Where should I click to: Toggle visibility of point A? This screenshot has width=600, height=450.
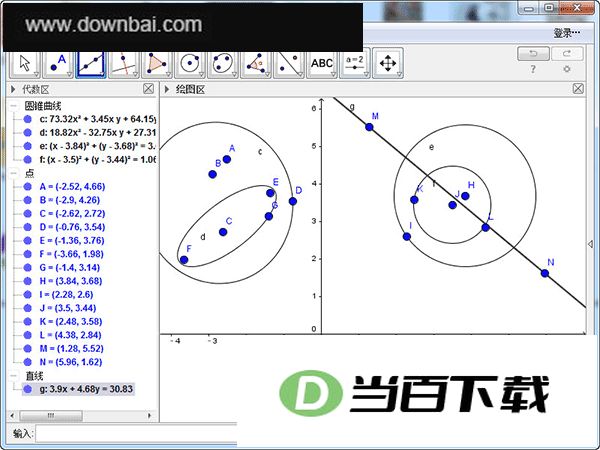coord(27,186)
